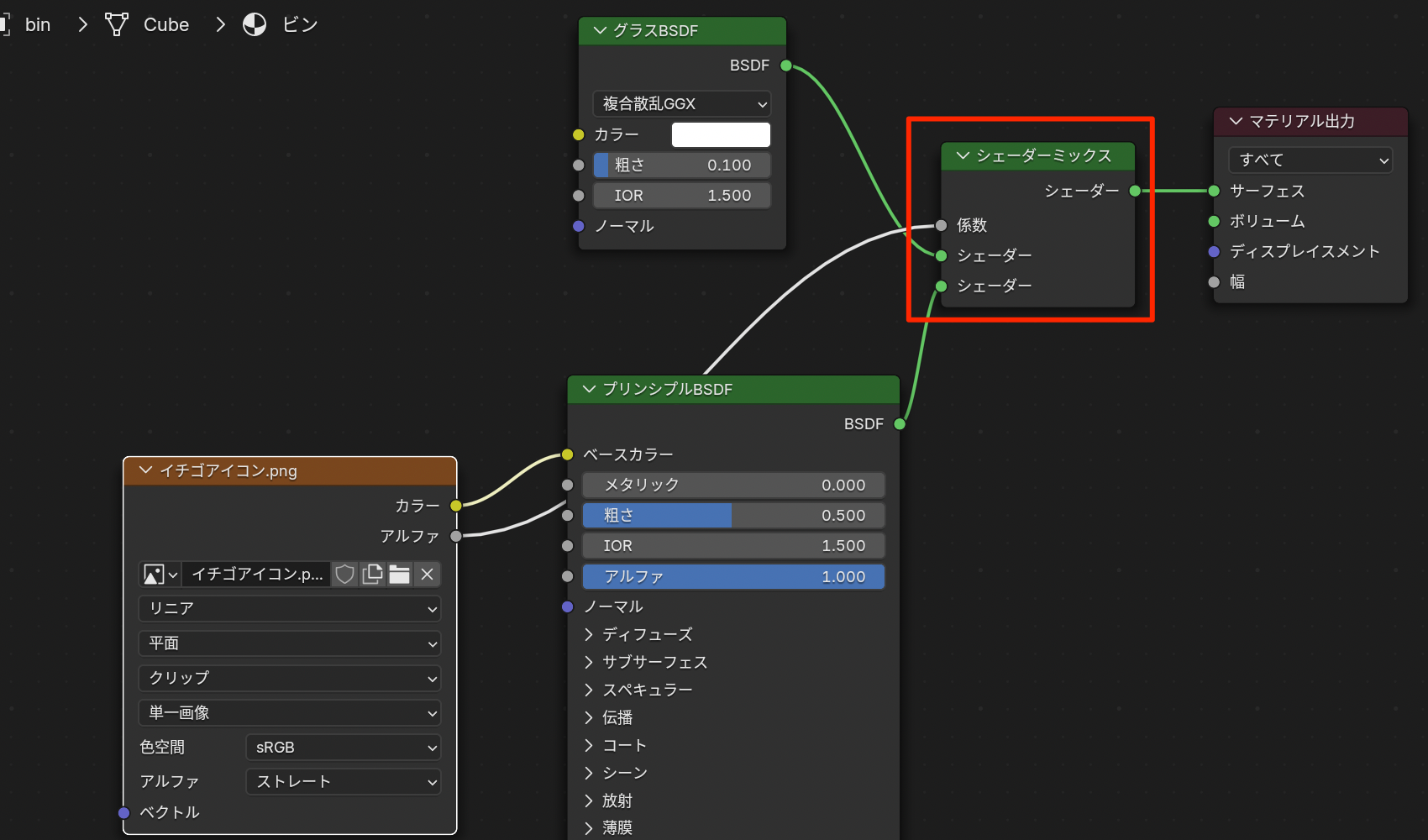The width and height of the screenshot is (1428, 840).
Task: Expand the スペキュラー panel
Action: (x=589, y=690)
